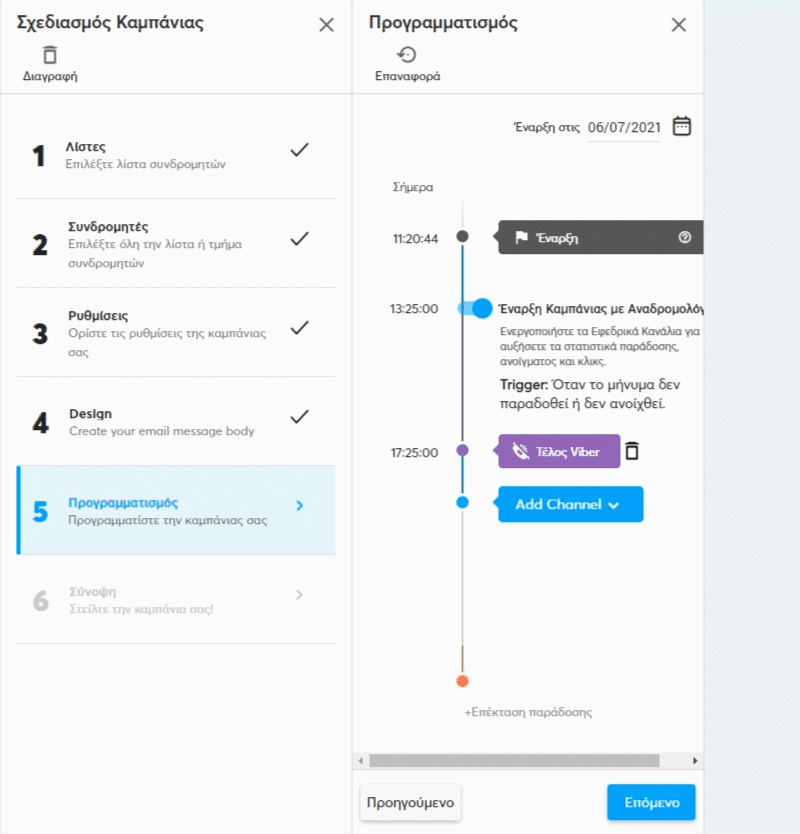
Task: Open the calendar date picker icon
Action: (682, 126)
